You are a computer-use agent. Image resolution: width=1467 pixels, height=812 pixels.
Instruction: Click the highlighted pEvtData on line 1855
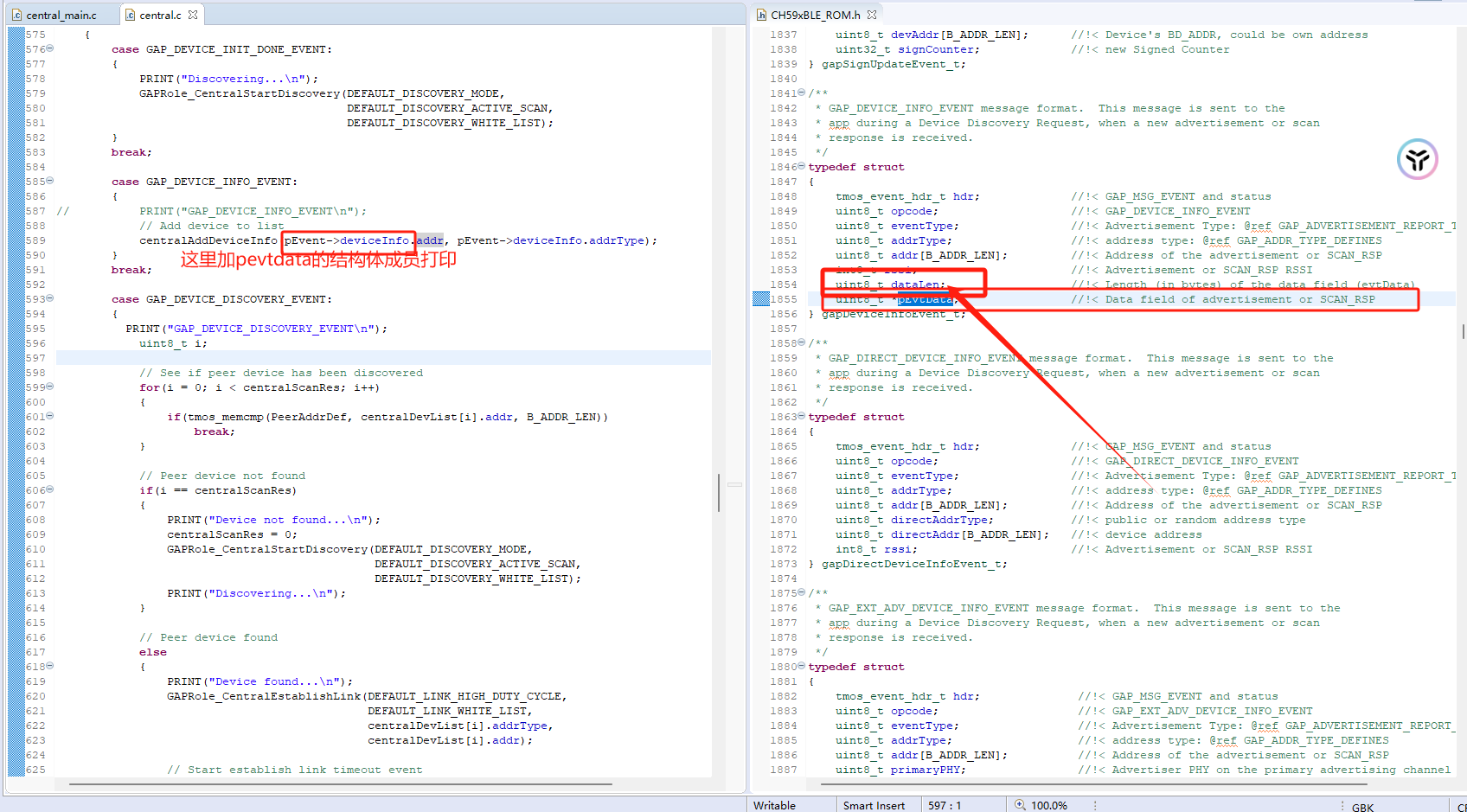pyautogui.click(x=925, y=299)
